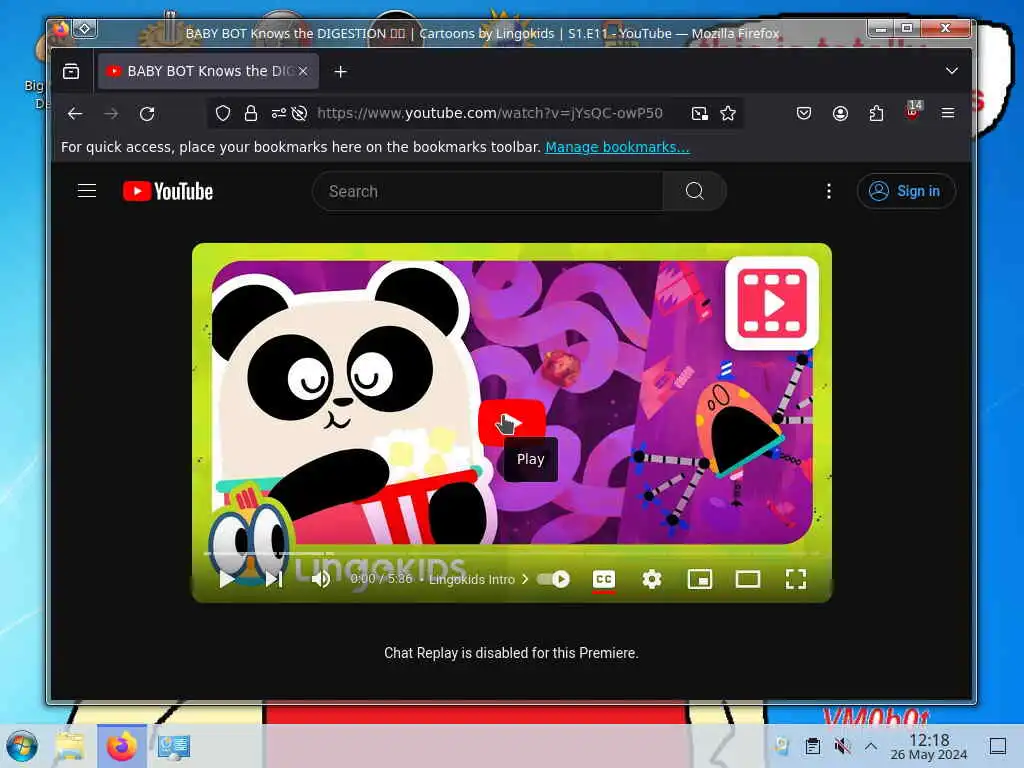
Task: Click the large red Play button on video
Action: [511, 422]
